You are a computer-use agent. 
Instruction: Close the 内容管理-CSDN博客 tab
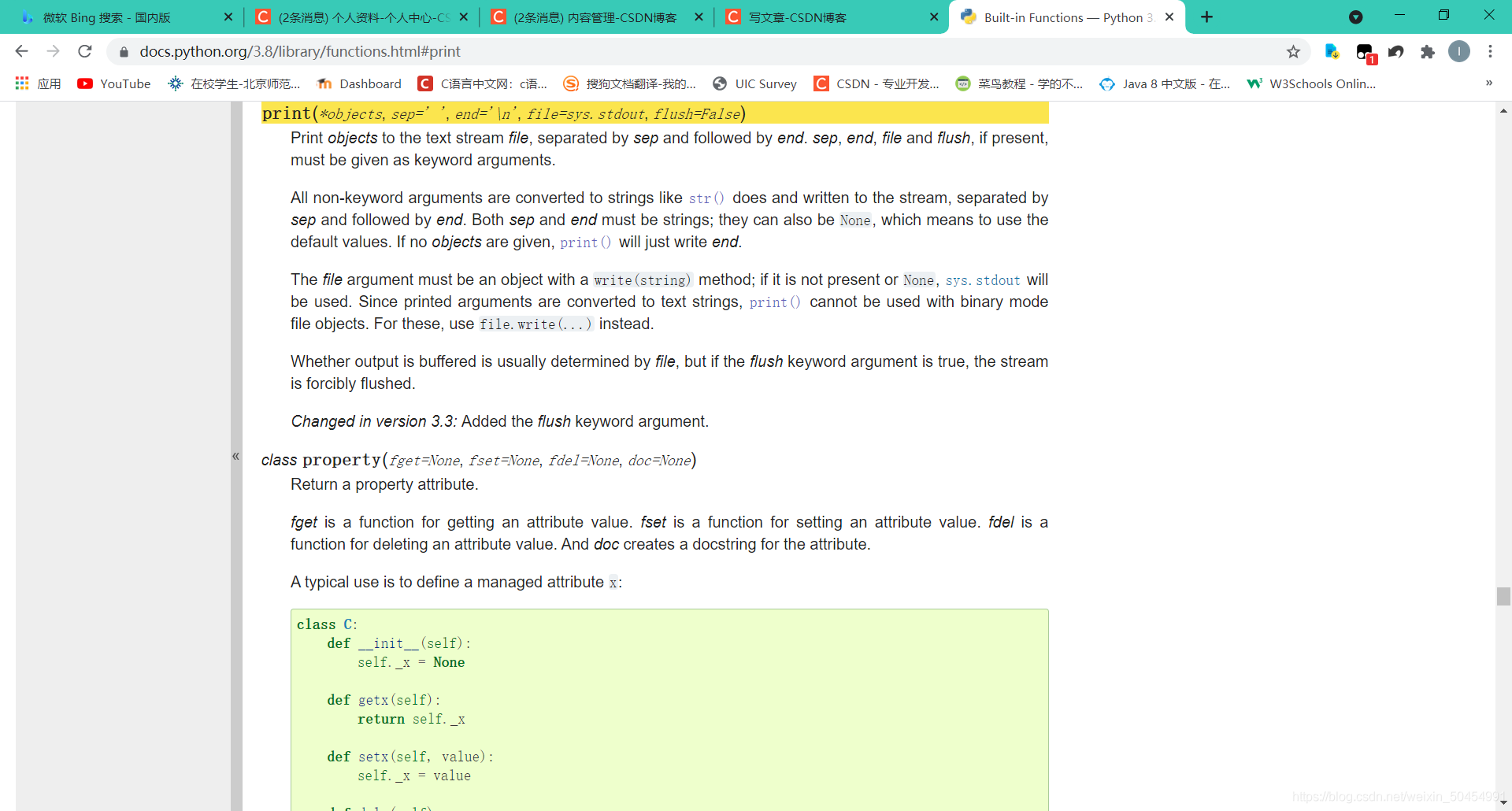pos(699,17)
